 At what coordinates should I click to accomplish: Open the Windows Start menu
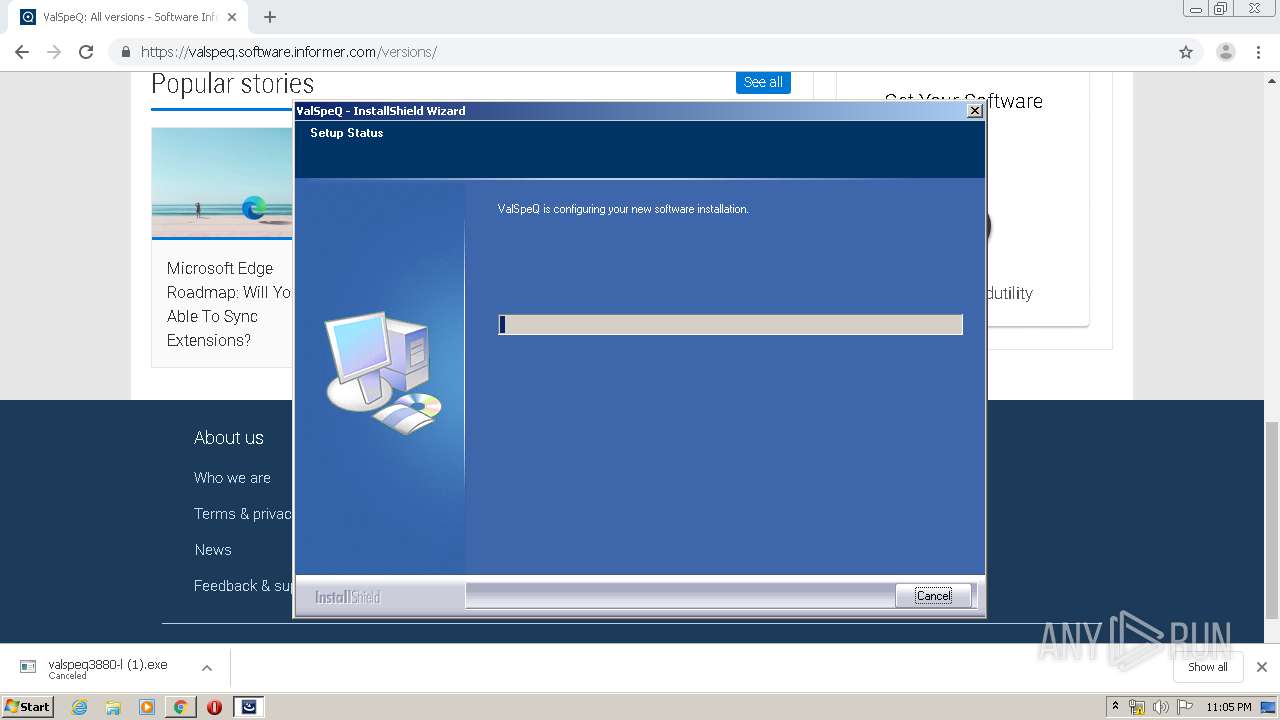point(28,706)
